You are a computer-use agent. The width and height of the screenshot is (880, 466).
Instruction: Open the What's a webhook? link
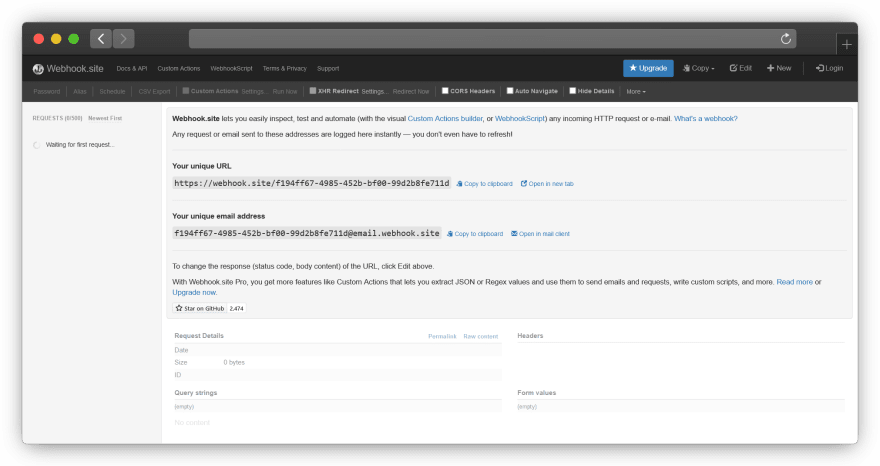click(705, 118)
